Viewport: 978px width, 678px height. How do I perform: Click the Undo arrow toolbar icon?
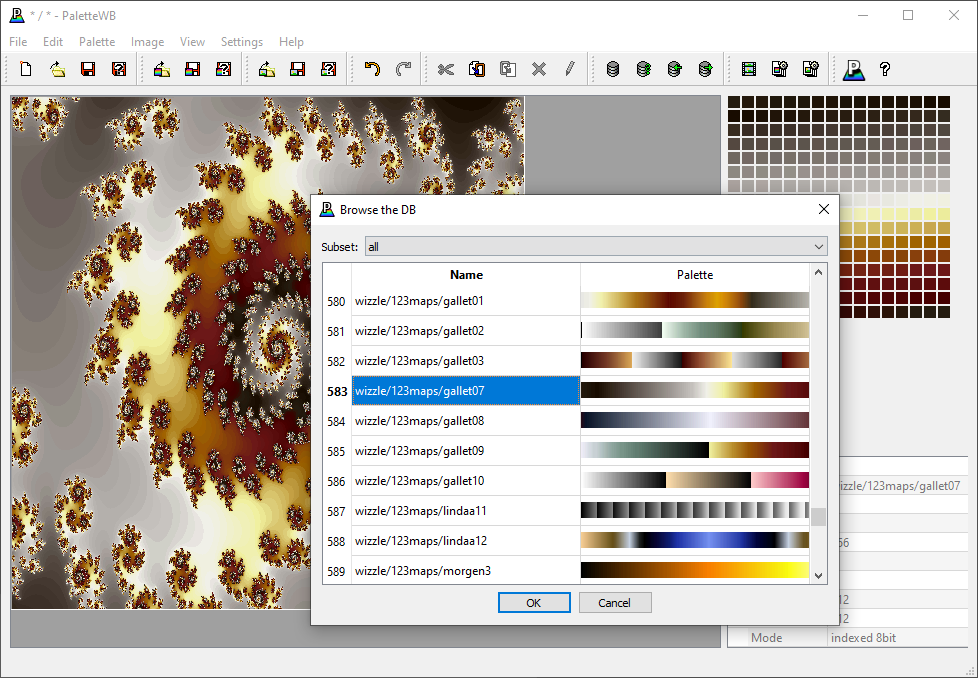click(372, 69)
